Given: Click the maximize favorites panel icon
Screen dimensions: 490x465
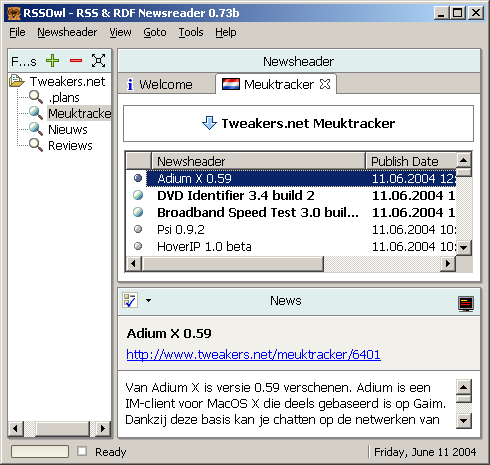Looking at the screenshot, I should 99,61.
